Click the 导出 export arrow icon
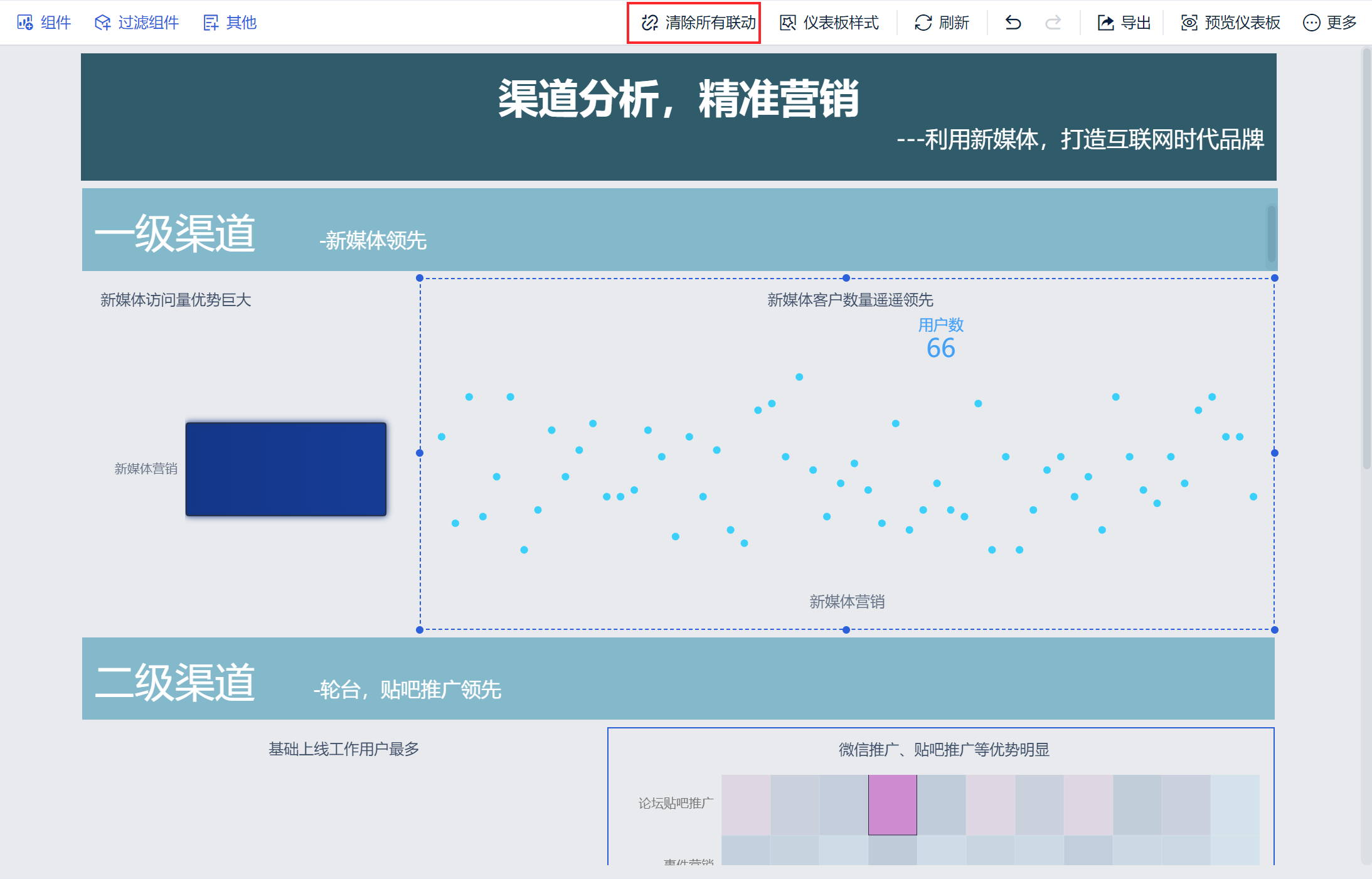This screenshot has width=1372, height=879. (1105, 23)
